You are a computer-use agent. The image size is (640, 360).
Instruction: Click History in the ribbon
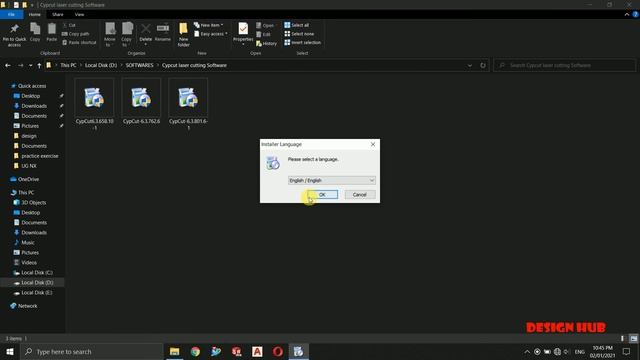[x=267, y=43]
